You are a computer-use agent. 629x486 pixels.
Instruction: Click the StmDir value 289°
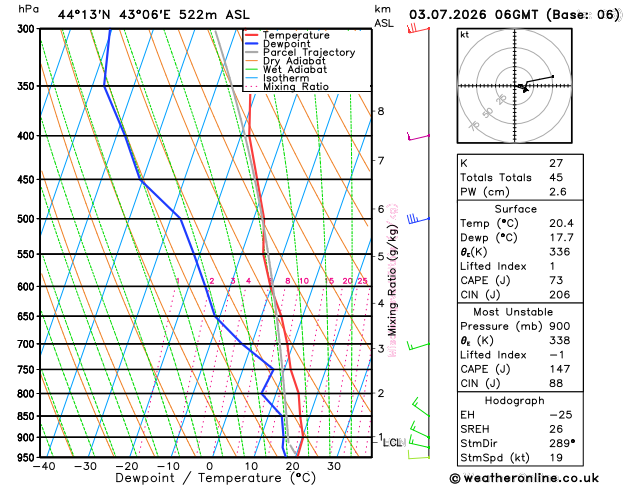[562, 443]
